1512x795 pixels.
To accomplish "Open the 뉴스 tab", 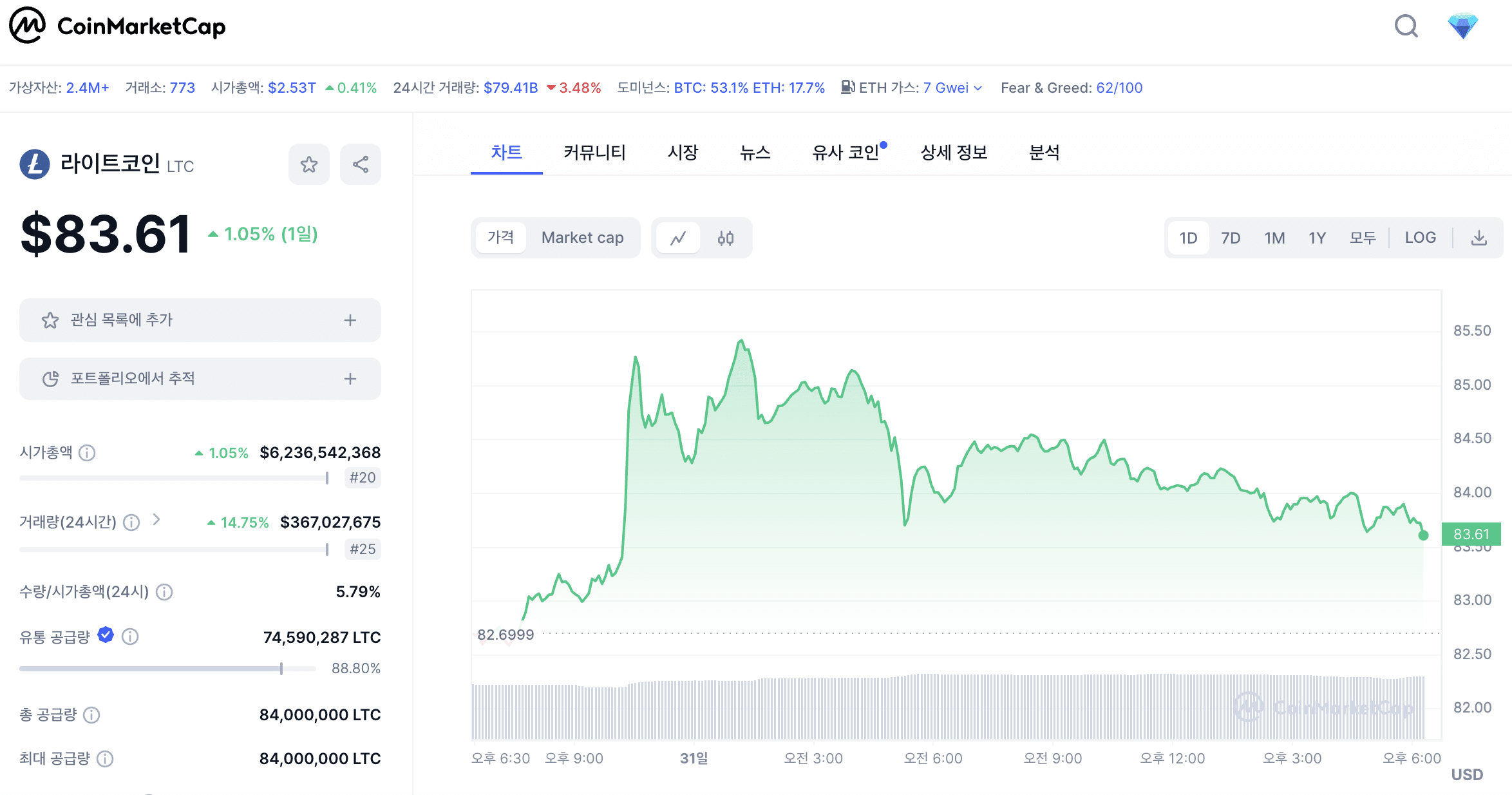I will coord(755,153).
